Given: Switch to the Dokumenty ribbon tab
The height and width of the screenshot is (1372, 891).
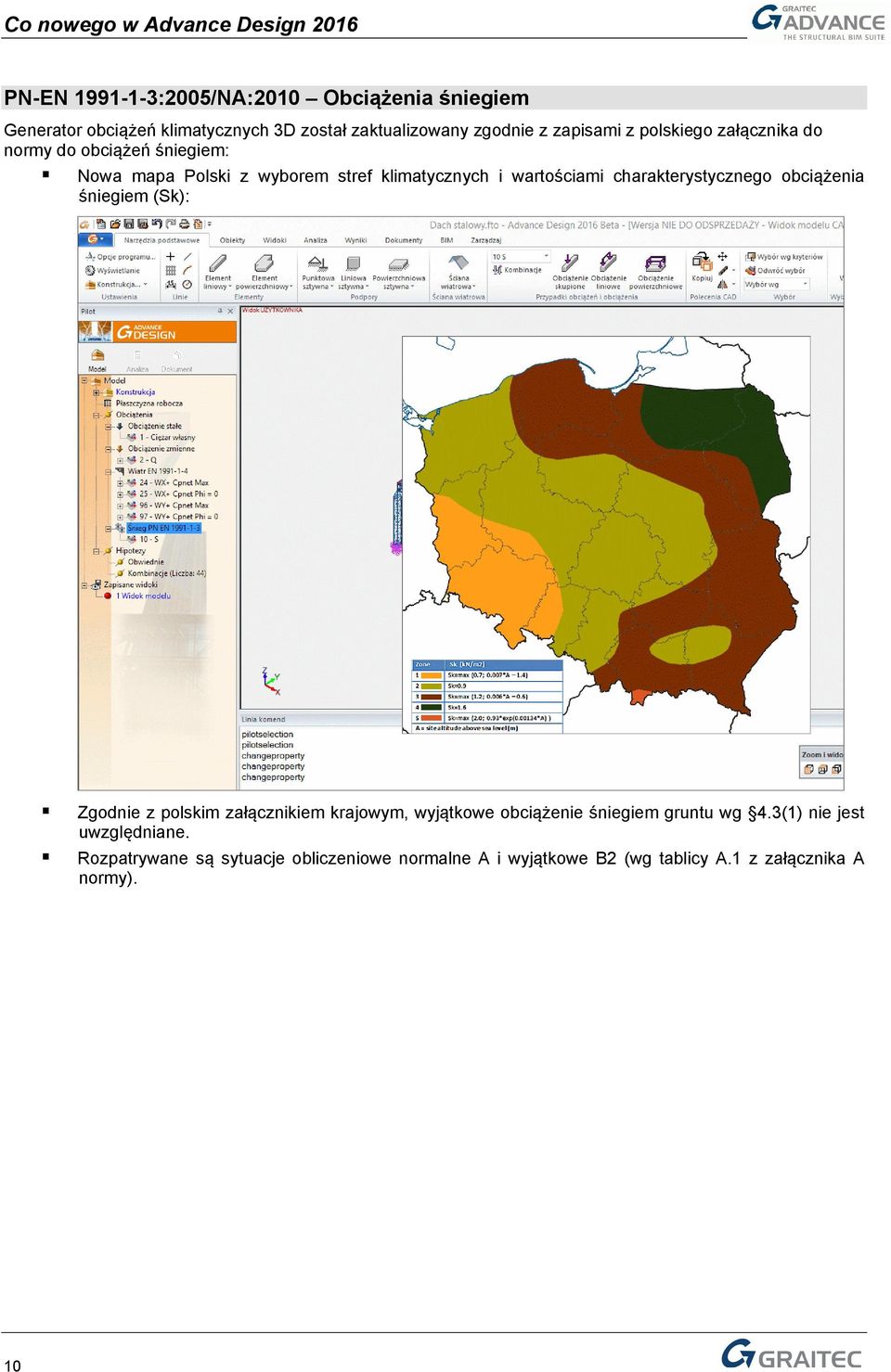Looking at the screenshot, I should (404, 240).
